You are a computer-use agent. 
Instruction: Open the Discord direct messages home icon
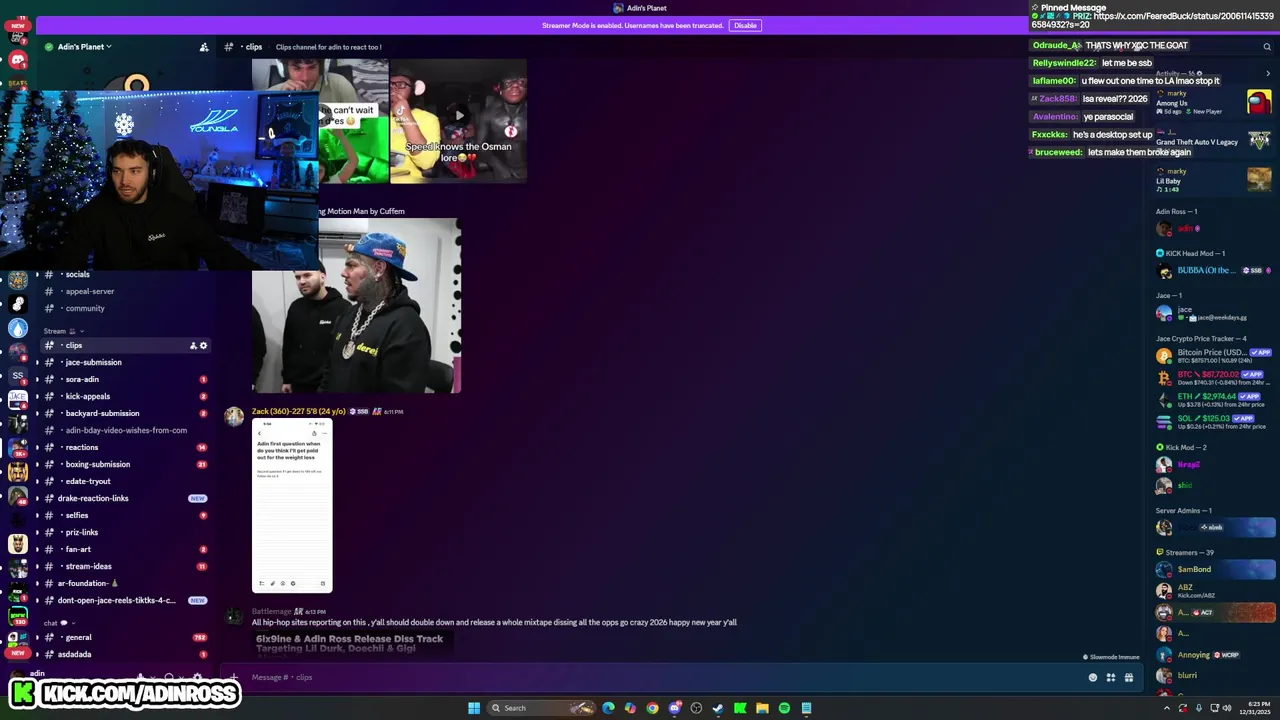click(17, 60)
